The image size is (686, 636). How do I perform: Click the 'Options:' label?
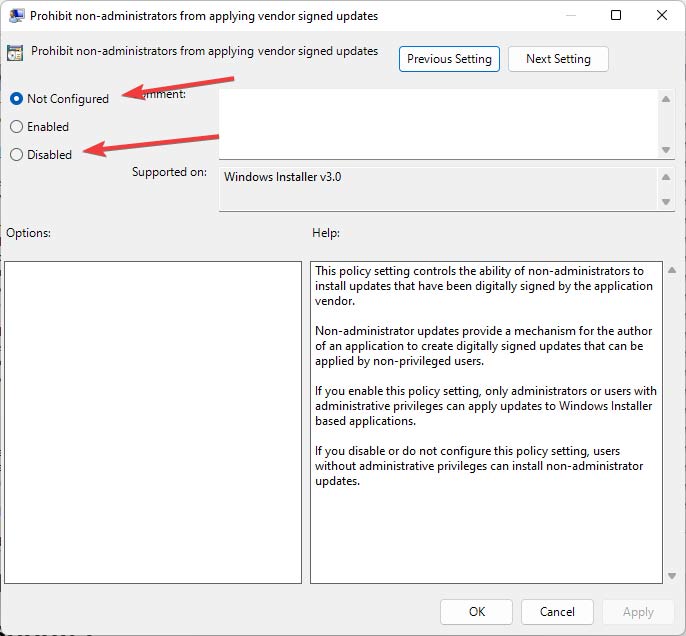click(28, 233)
